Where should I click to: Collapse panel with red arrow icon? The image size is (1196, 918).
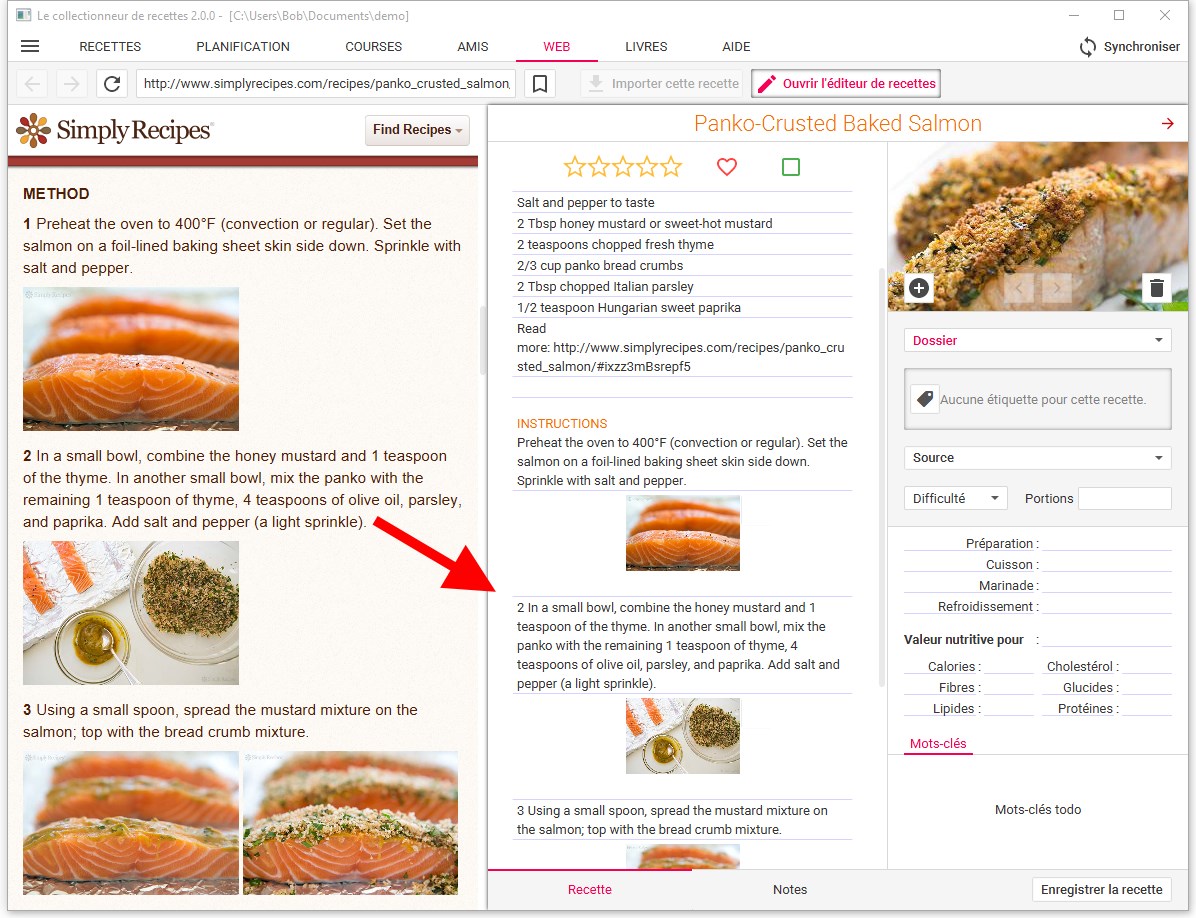(1167, 123)
